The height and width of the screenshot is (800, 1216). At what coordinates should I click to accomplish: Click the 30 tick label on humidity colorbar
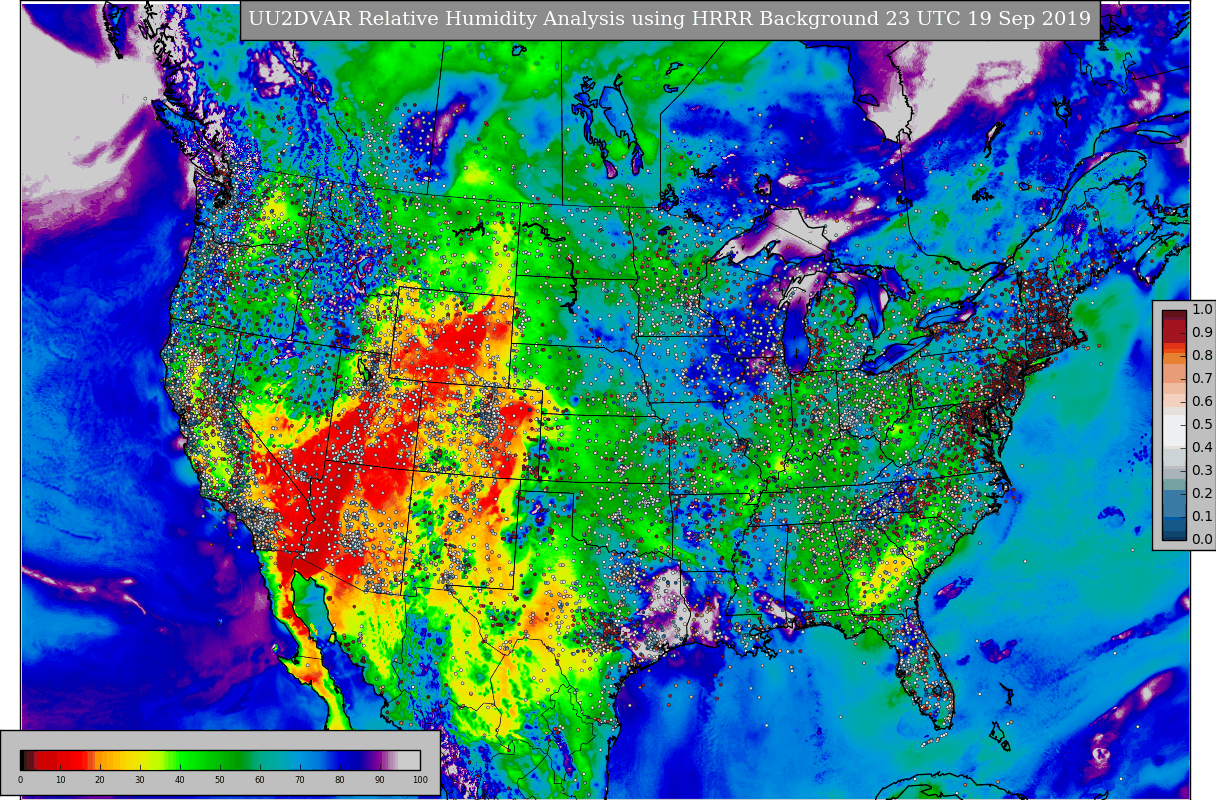coord(140,780)
